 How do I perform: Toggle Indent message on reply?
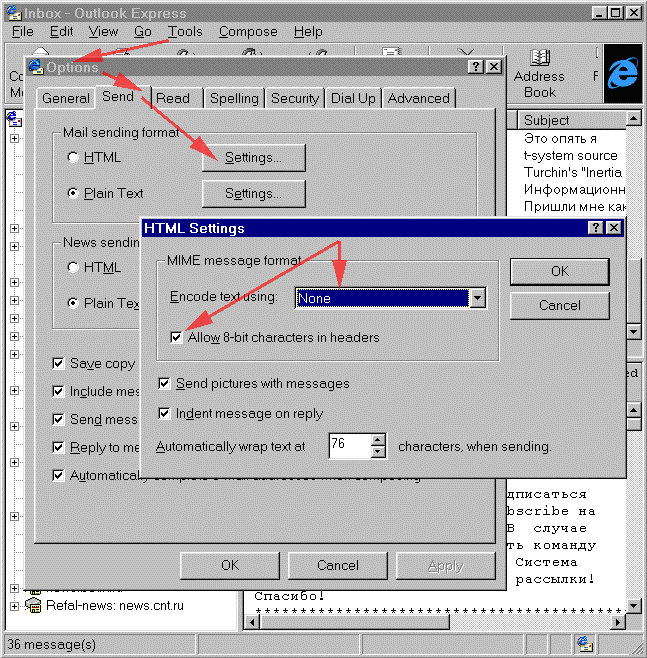coord(164,413)
